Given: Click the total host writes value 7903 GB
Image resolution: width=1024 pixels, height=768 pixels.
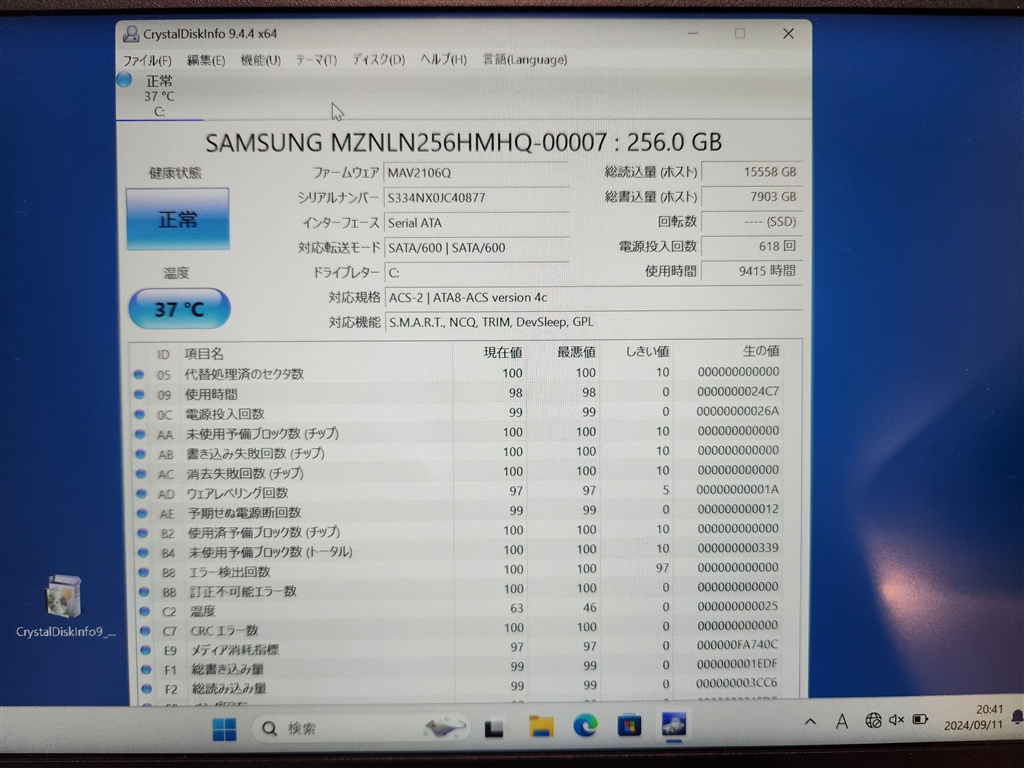Looking at the screenshot, I should click(751, 197).
